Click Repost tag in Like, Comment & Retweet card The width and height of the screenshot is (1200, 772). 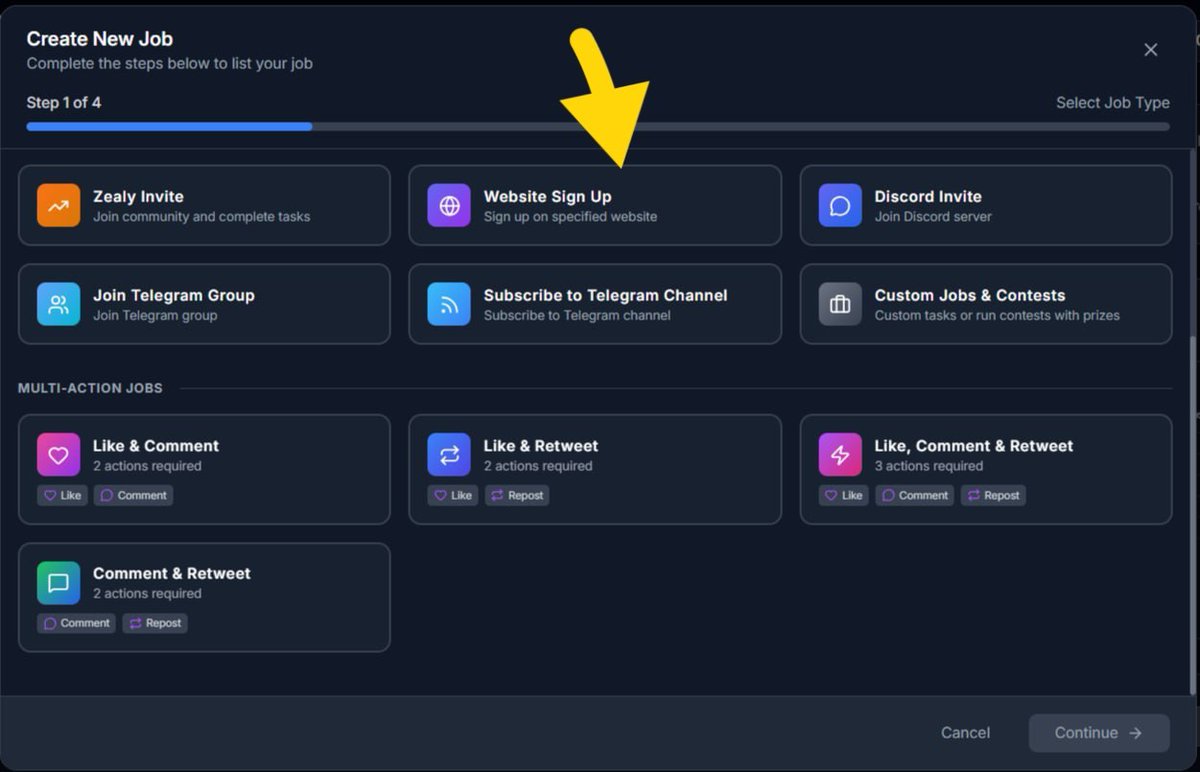pos(993,495)
